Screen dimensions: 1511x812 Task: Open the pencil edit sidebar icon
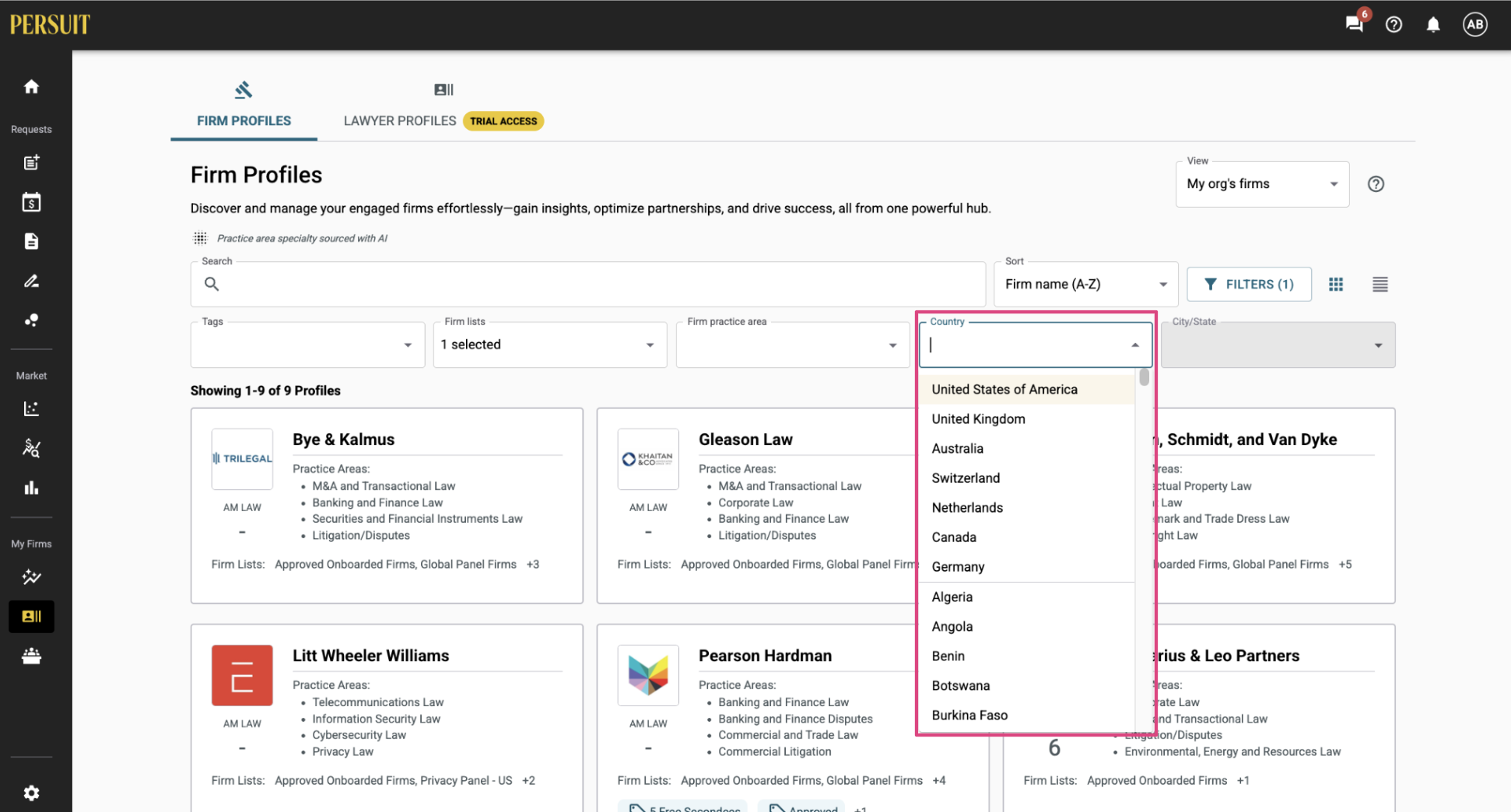click(31, 281)
